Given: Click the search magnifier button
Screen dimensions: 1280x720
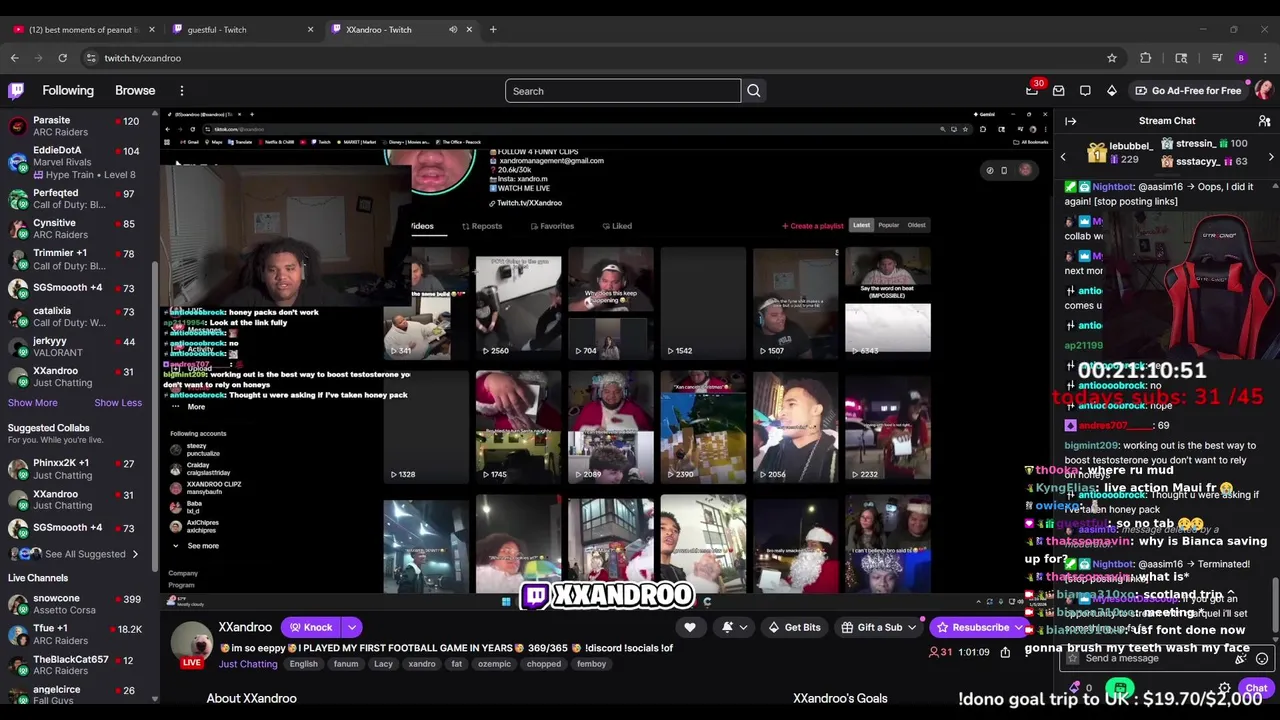Looking at the screenshot, I should point(754,91).
